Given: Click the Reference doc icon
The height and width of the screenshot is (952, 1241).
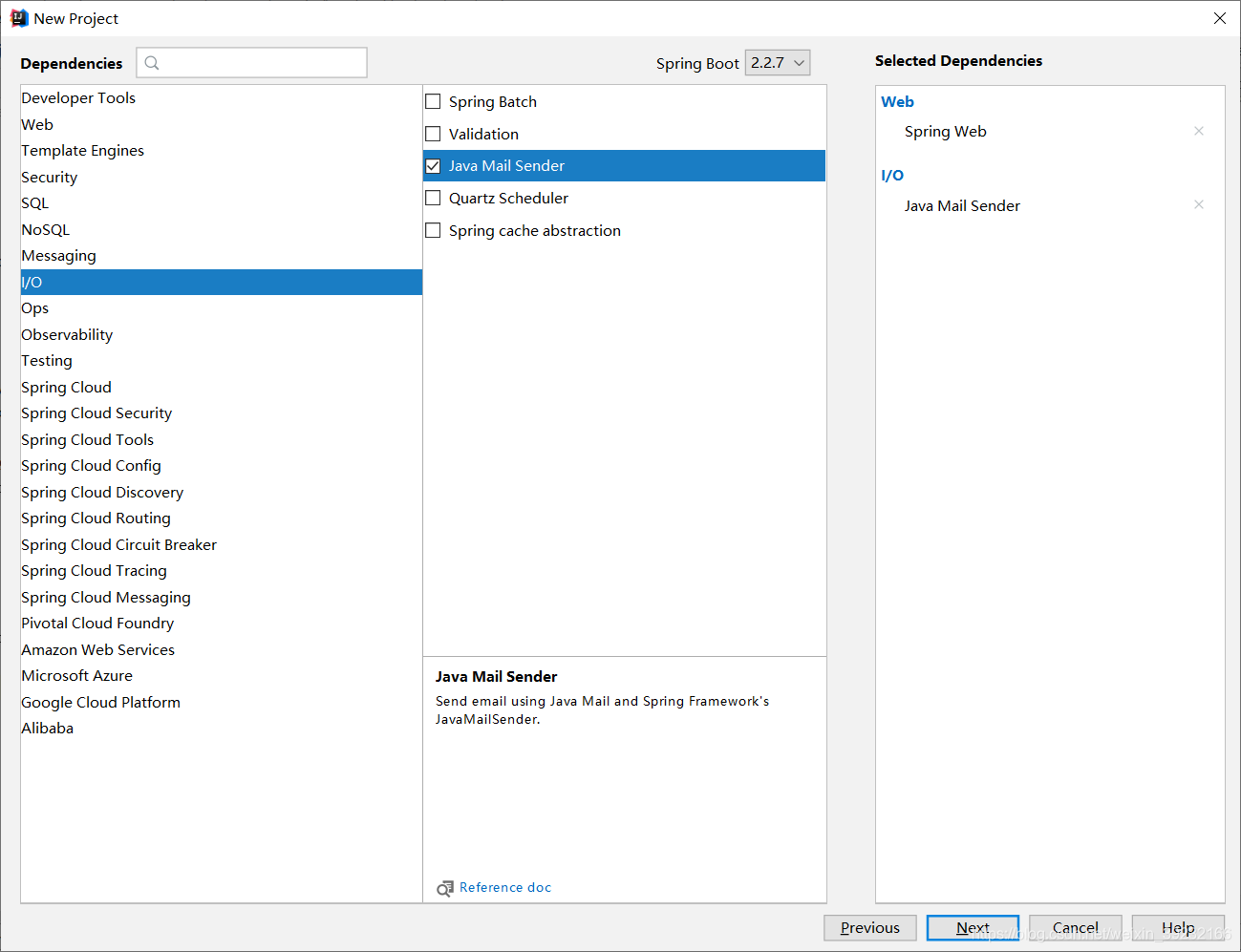Looking at the screenshot, I should [x=445, y=888].
